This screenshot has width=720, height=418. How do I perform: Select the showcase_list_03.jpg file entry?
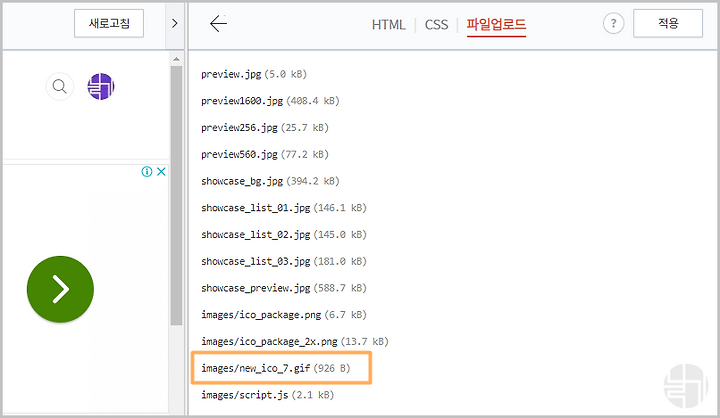(284, 261)
